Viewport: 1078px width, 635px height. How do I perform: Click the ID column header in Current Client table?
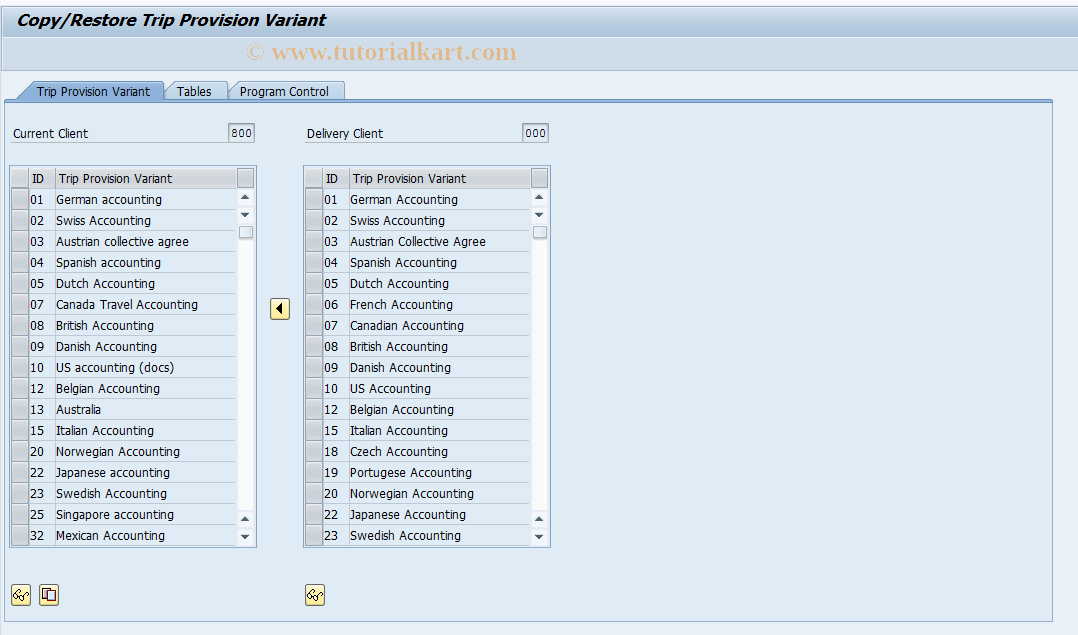(41, 179)
